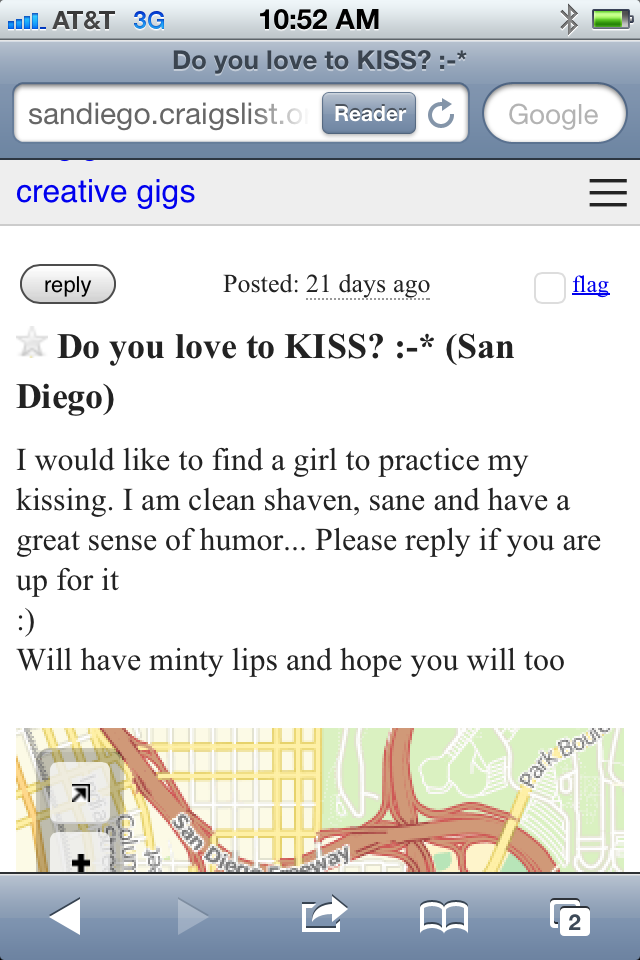Open the hamburger menu
Image resolution: width=640 pixels, height=960 pixels.
(x=608, y=193)
